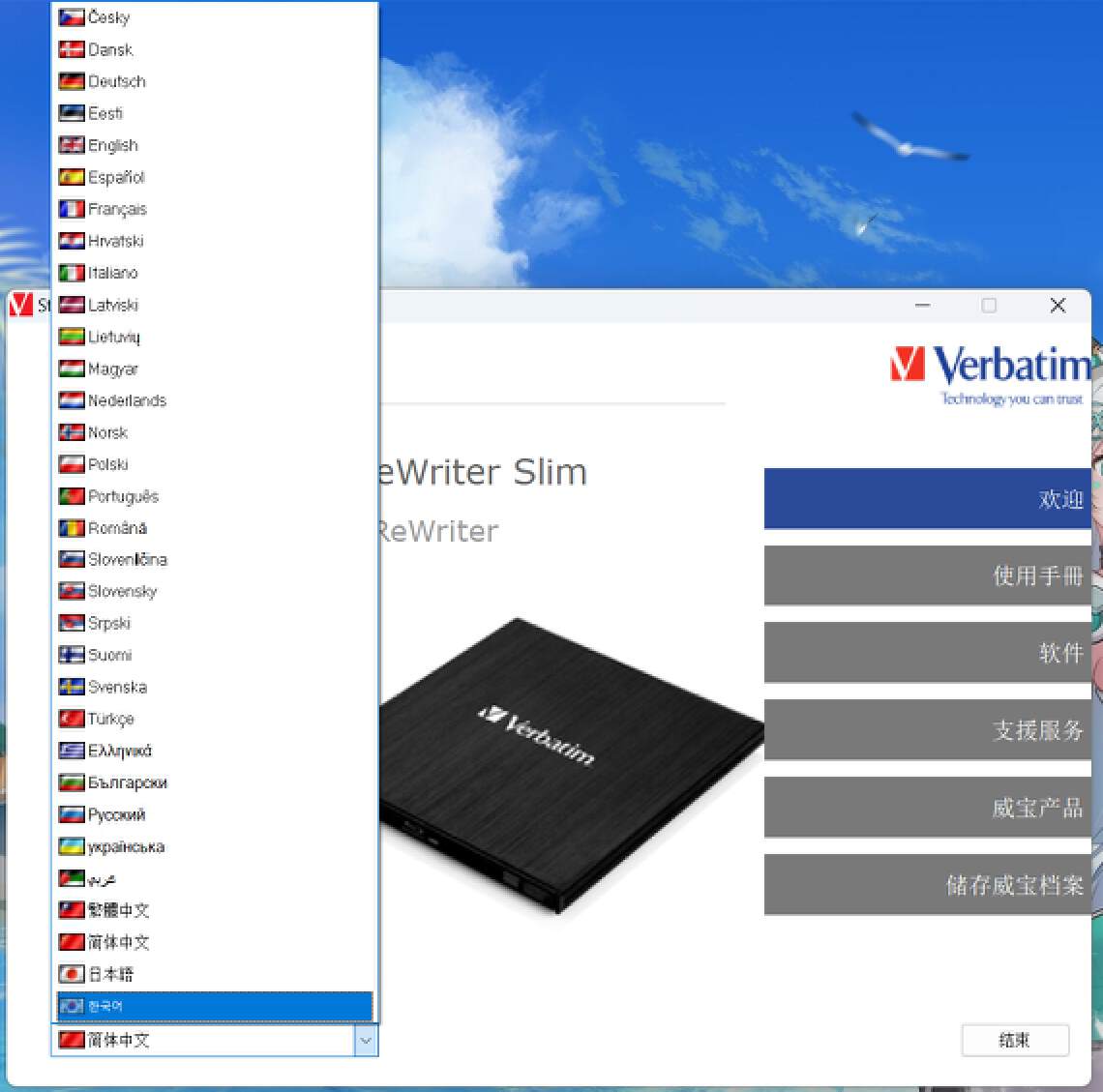
Task: Select Türkçe language entry
Action: click(x=215, y=719)
